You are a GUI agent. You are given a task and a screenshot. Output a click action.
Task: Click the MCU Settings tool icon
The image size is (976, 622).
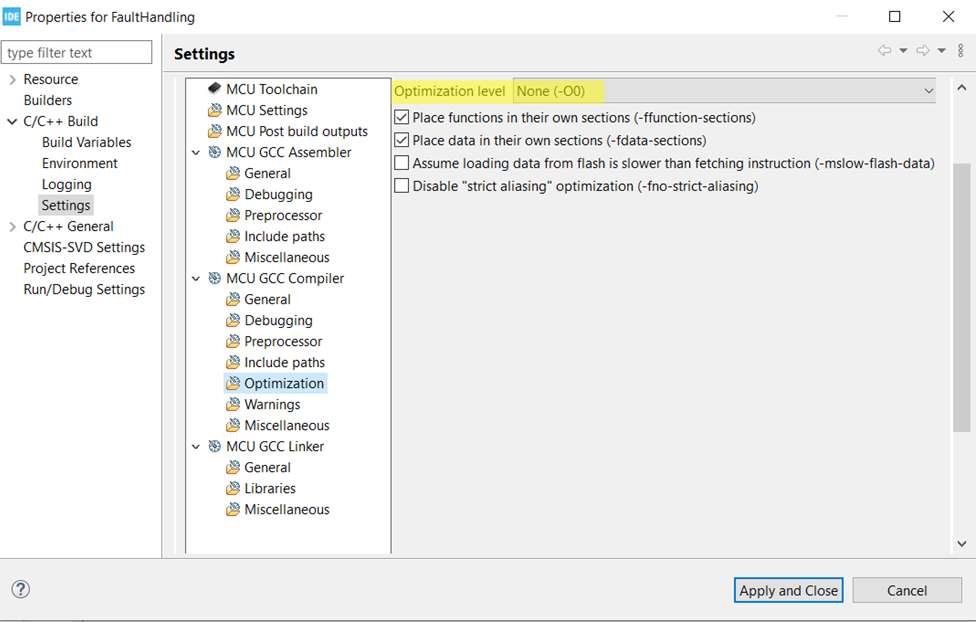[x=214, y=110]
